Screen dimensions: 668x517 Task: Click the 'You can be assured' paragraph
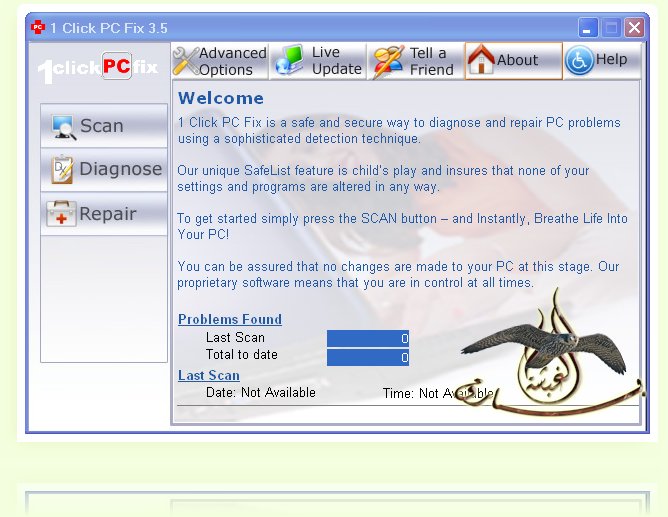coord(398,275)
